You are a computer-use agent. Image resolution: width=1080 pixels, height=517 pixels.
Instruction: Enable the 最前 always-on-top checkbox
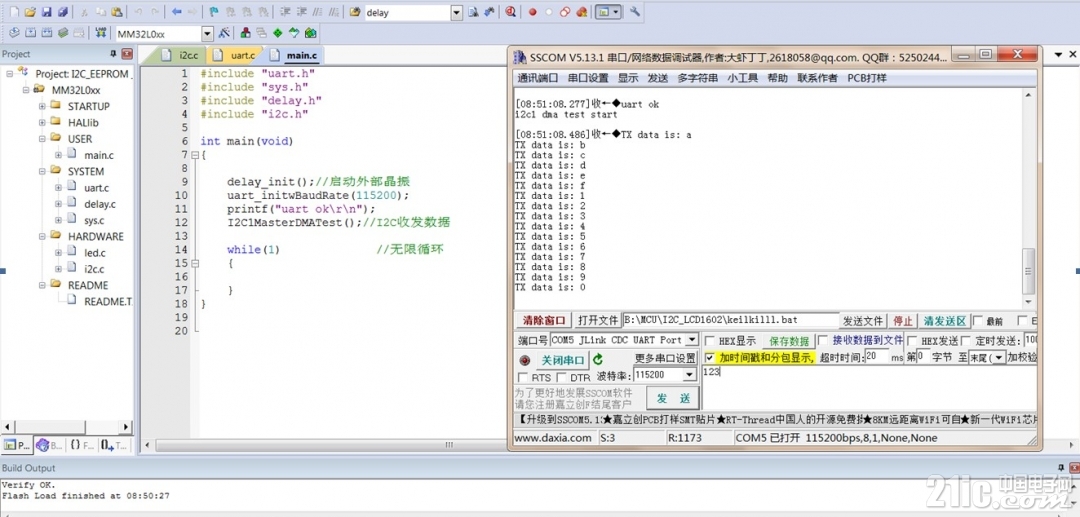point(978,321)
